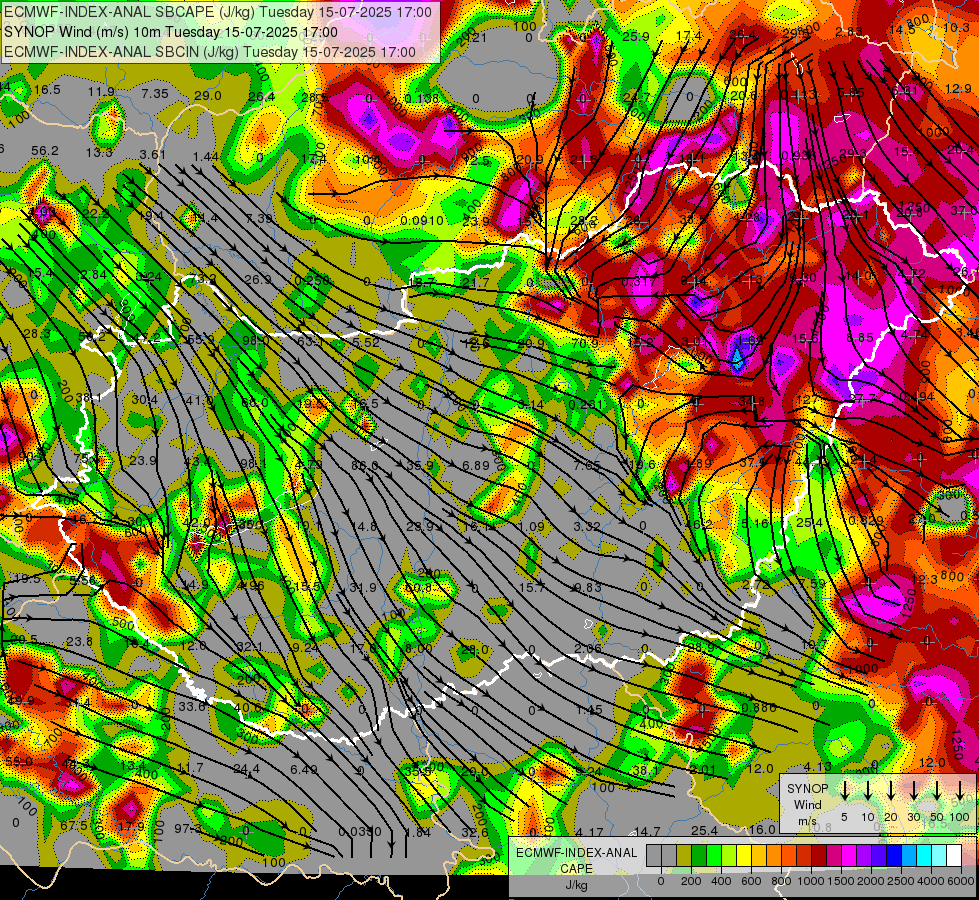
Task: Click the 100 m/s wind arrow in legend
Action: (x=960, y=791)
